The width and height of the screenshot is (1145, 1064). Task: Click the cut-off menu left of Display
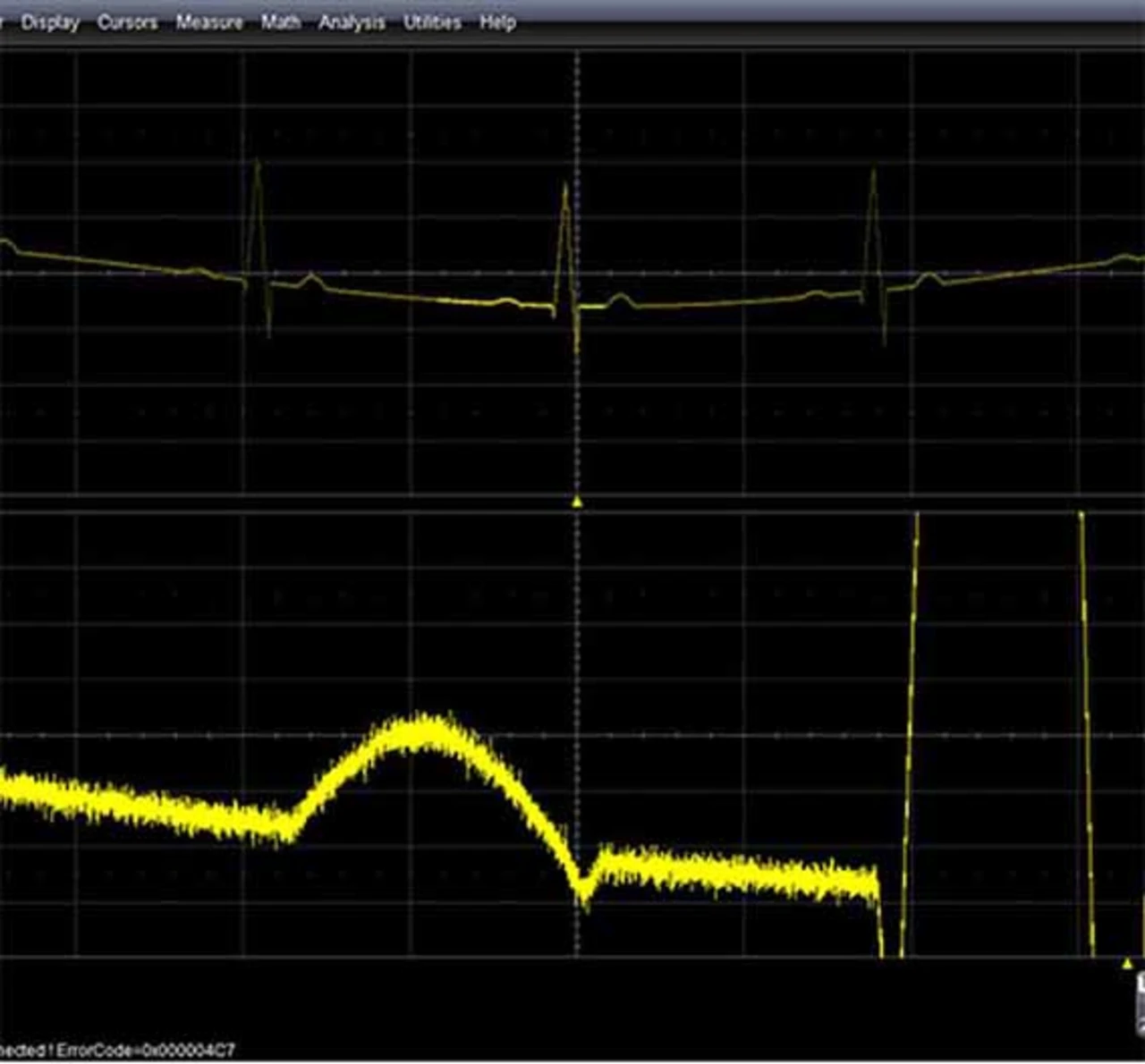pyautogui.click(x=4, y=22)
